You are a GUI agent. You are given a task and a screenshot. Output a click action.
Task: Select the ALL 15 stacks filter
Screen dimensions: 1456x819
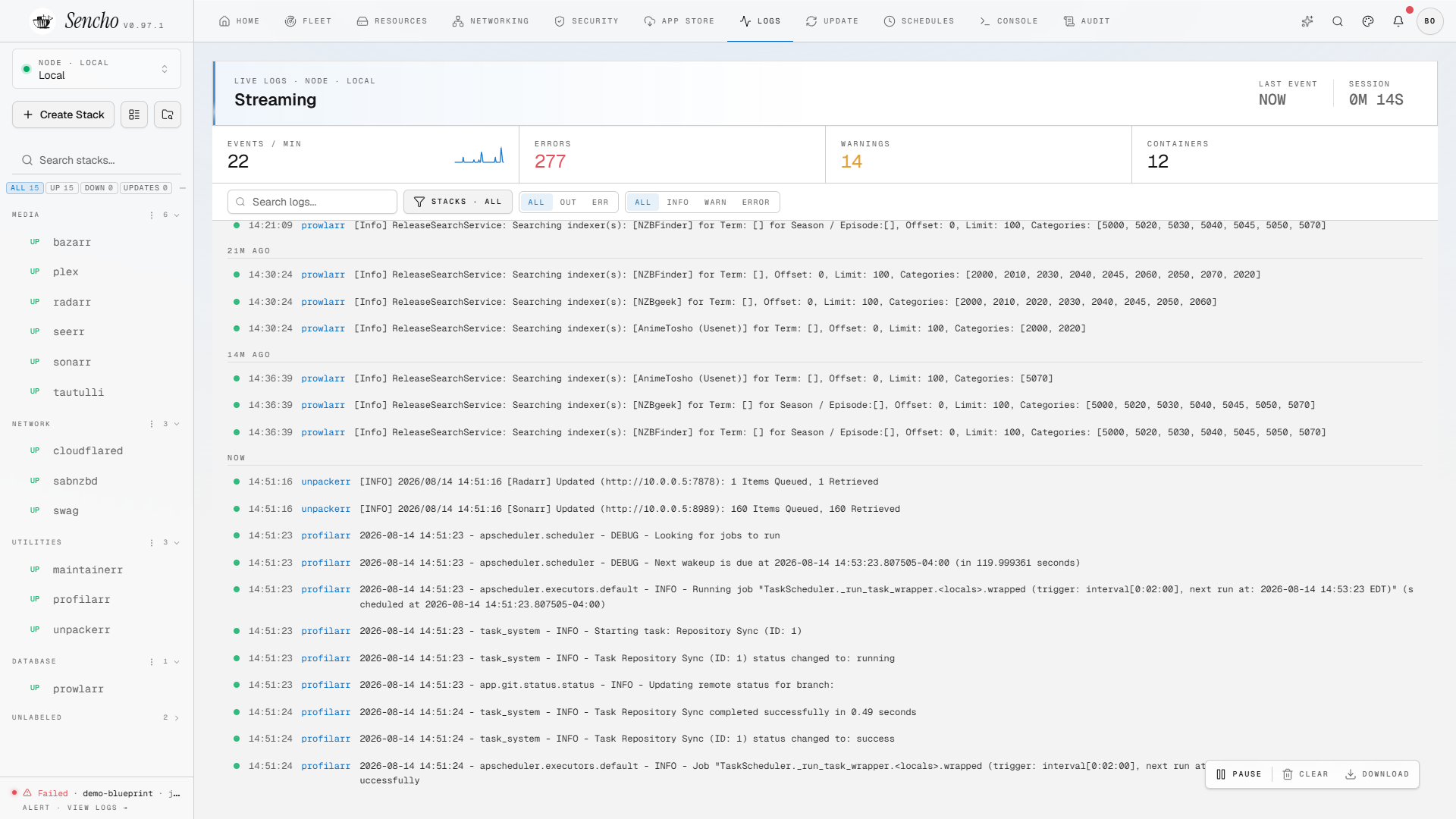tap(24, 188)
